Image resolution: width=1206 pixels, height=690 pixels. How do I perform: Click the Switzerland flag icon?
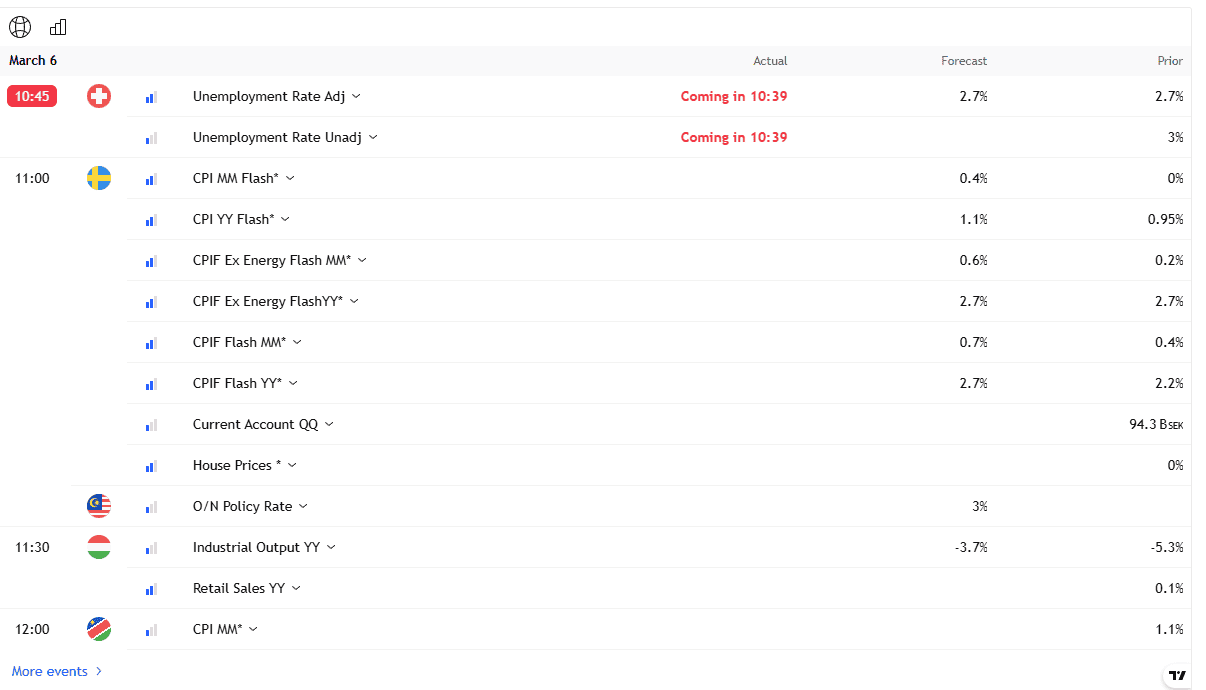[x=99, y=96]
